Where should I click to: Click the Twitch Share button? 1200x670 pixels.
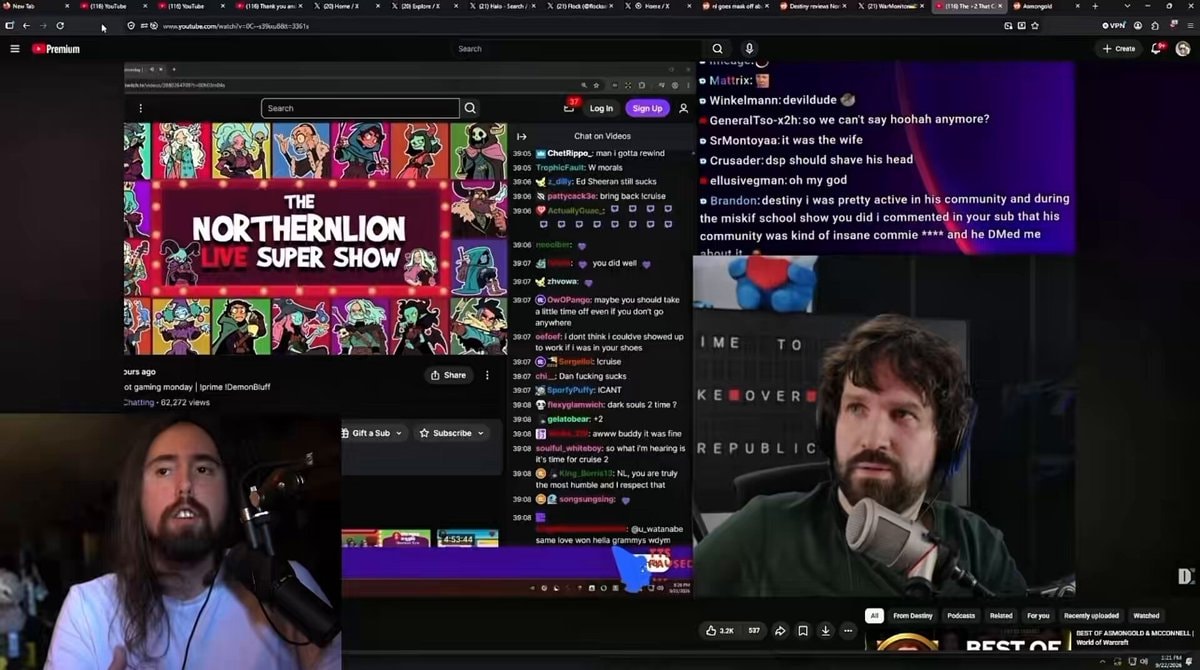448,375
